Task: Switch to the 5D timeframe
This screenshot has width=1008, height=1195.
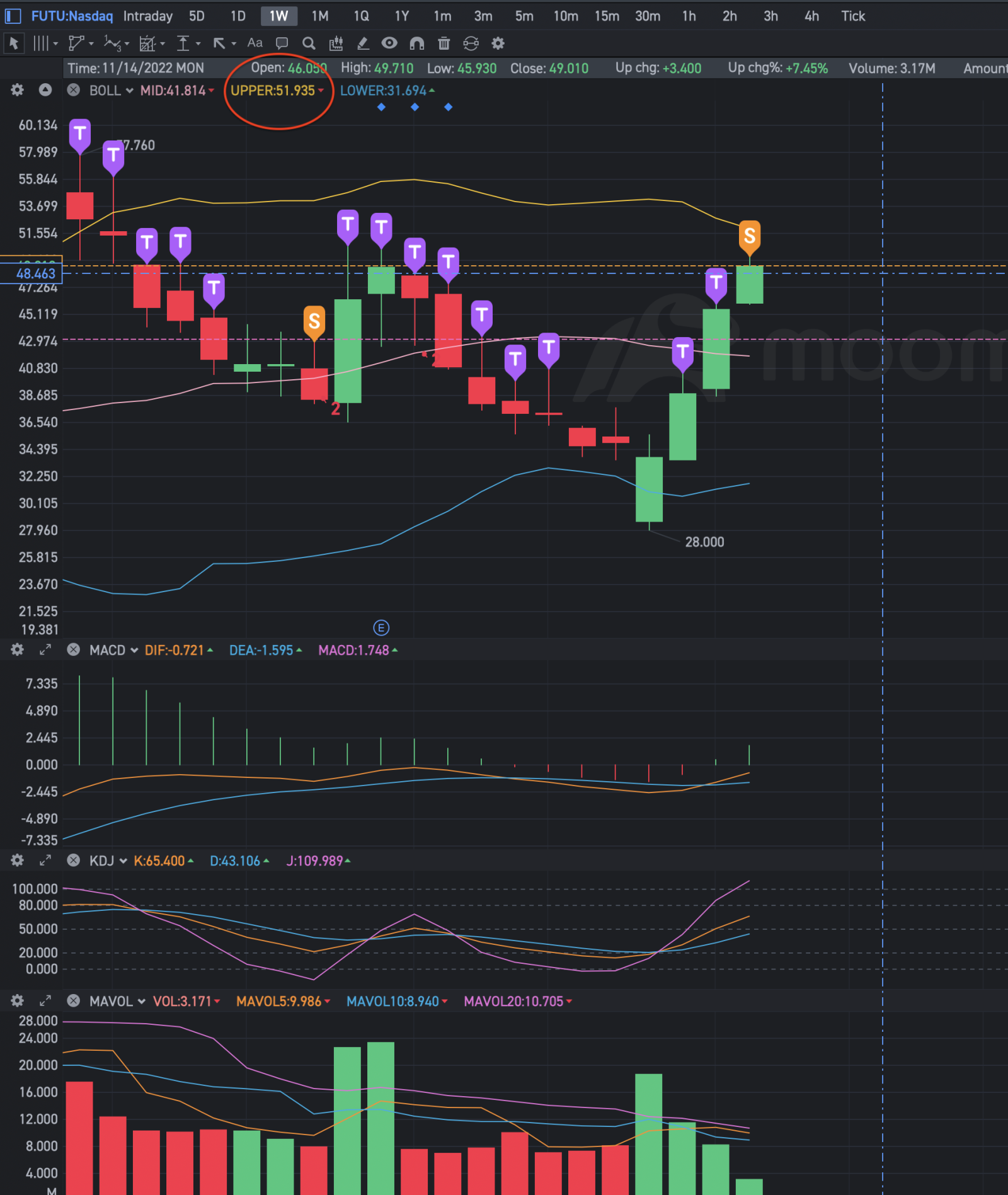Action: point(197,16)
